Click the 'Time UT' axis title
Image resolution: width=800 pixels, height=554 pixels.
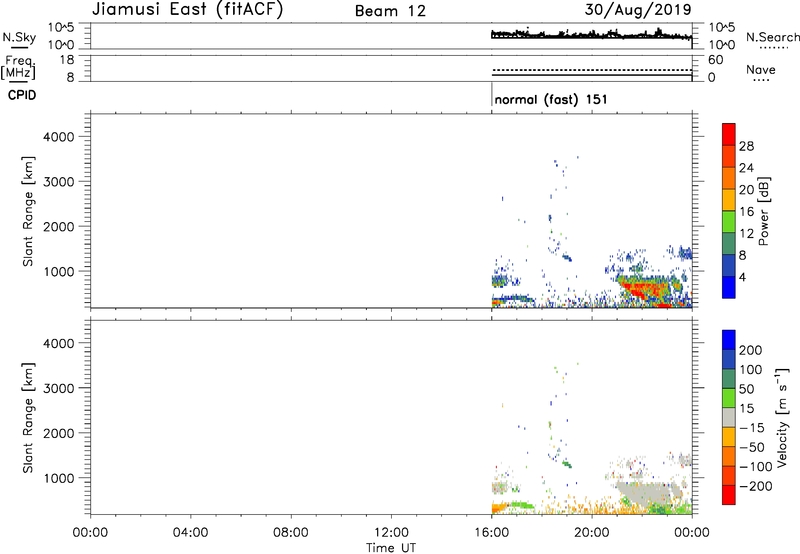point(391,548)
